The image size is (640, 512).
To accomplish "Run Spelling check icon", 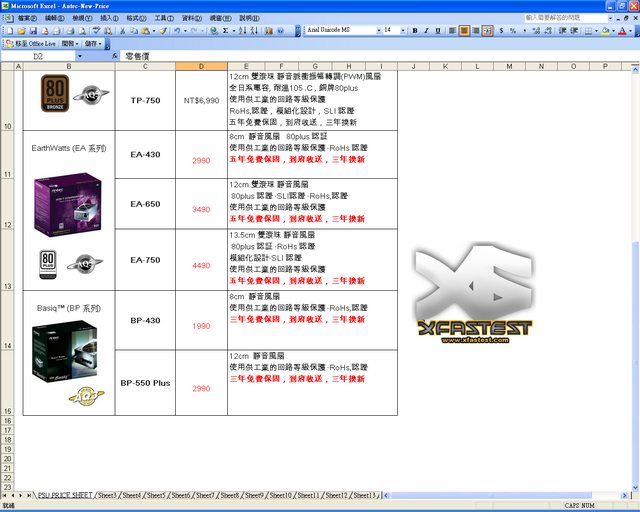I will click(x=96, y=31).
